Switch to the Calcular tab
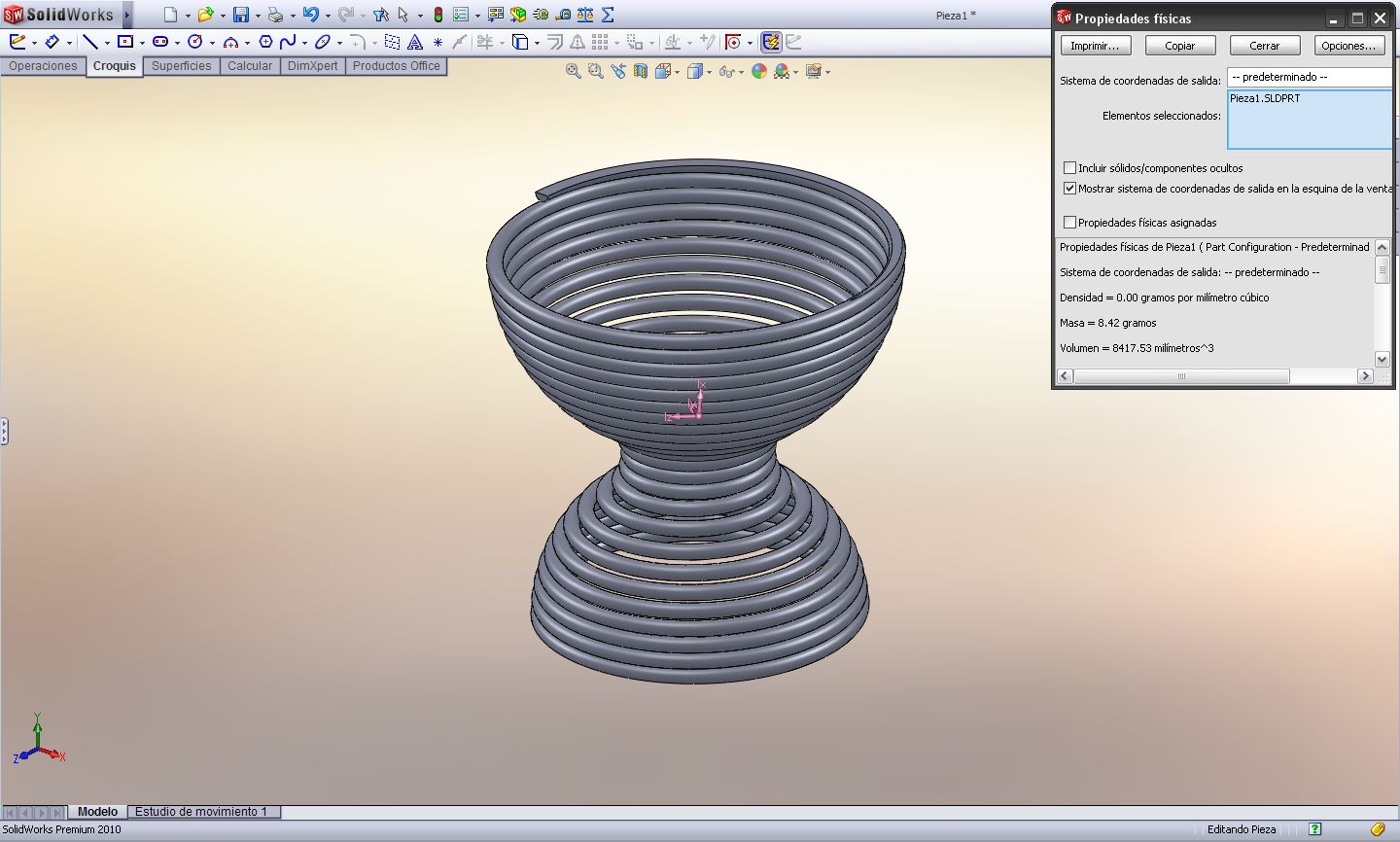Image resolution: width=1400 pixels, height=842 pixels. pos(250,66)
